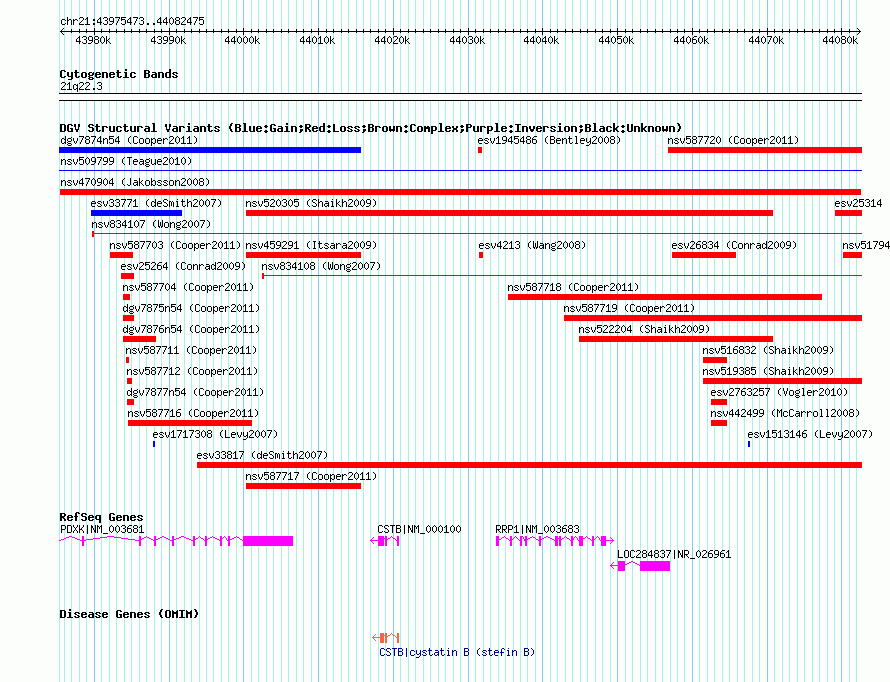Click nsv470904 (Jakobsson2008) label
Image resolution: width=890 pixels, height=682 pixels.
[x=135, y=182]
